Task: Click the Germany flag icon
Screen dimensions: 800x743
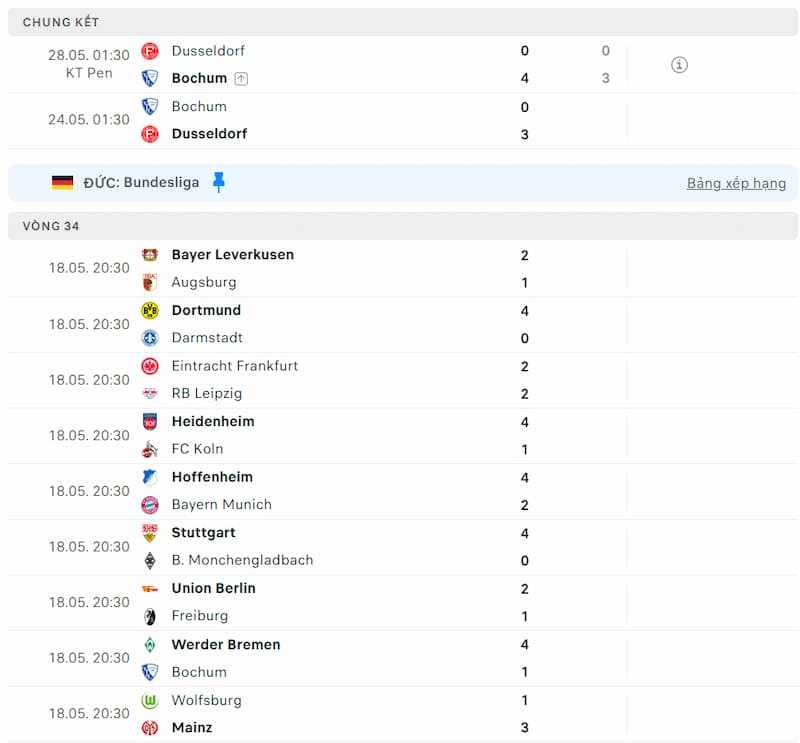Action: (x=63, y=182)
